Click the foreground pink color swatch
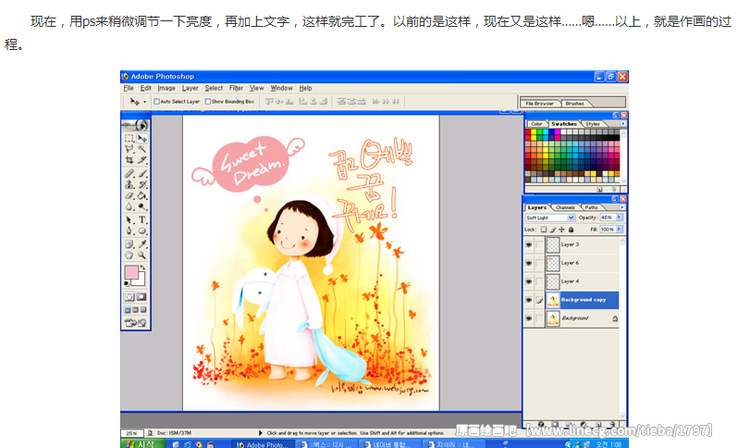 [131, 272]
